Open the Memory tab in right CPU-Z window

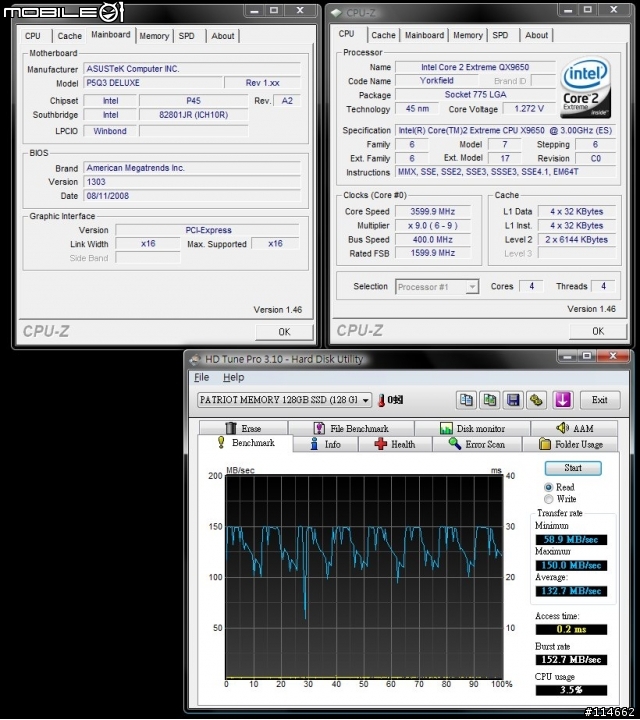coord(468,35)
